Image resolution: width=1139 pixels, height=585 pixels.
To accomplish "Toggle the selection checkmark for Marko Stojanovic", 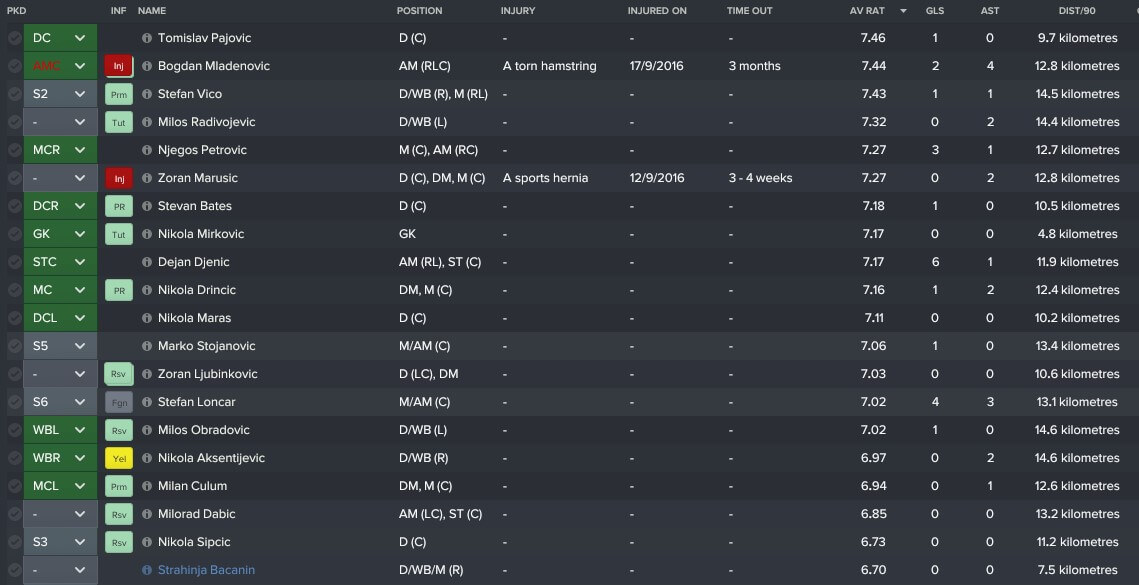I will pyautogui.click(x=14, y=346).
